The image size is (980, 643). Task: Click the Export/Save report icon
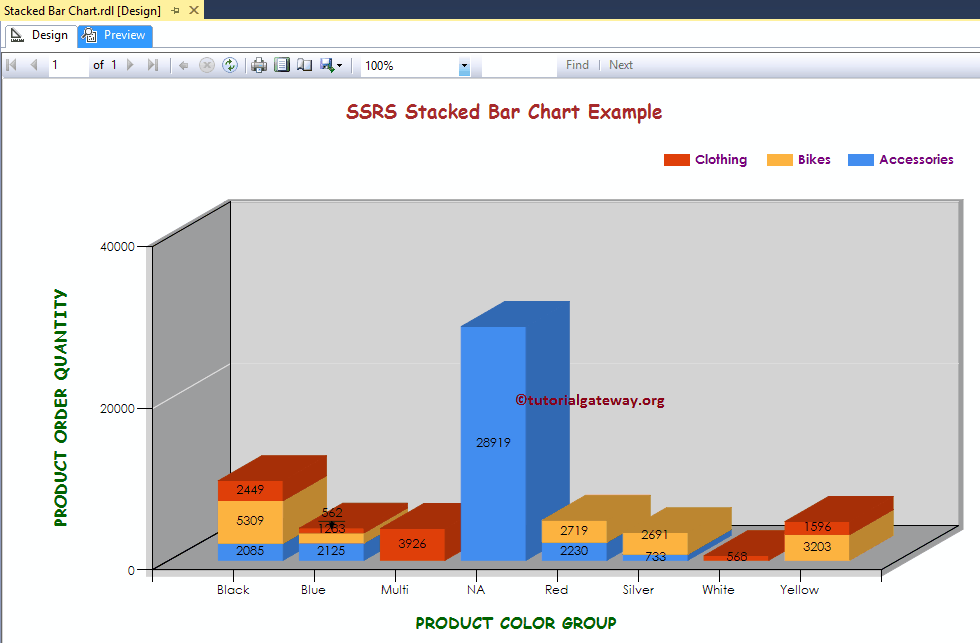(325, 65)
